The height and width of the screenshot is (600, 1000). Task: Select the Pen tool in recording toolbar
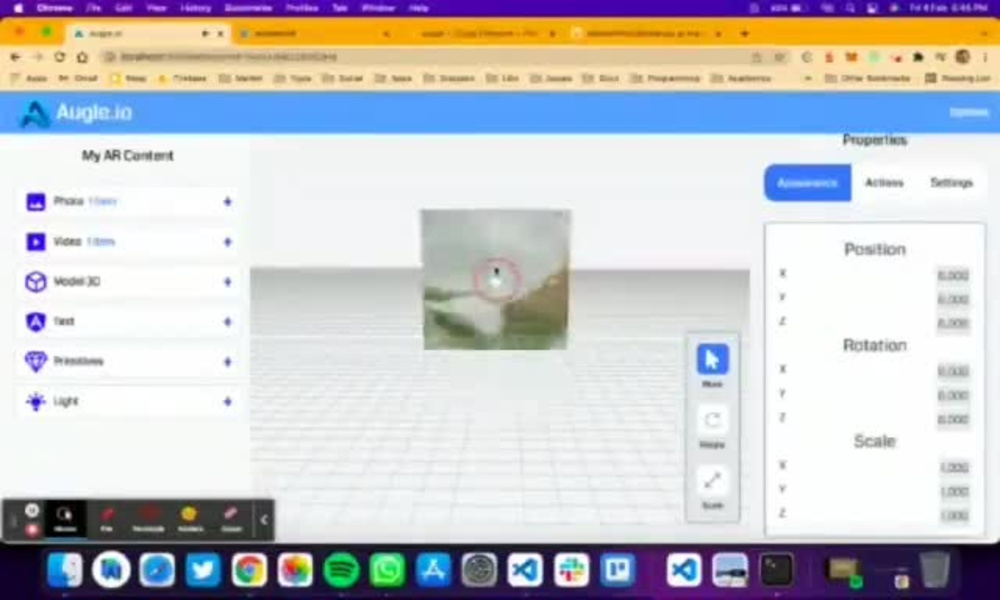tap(107, 519)
